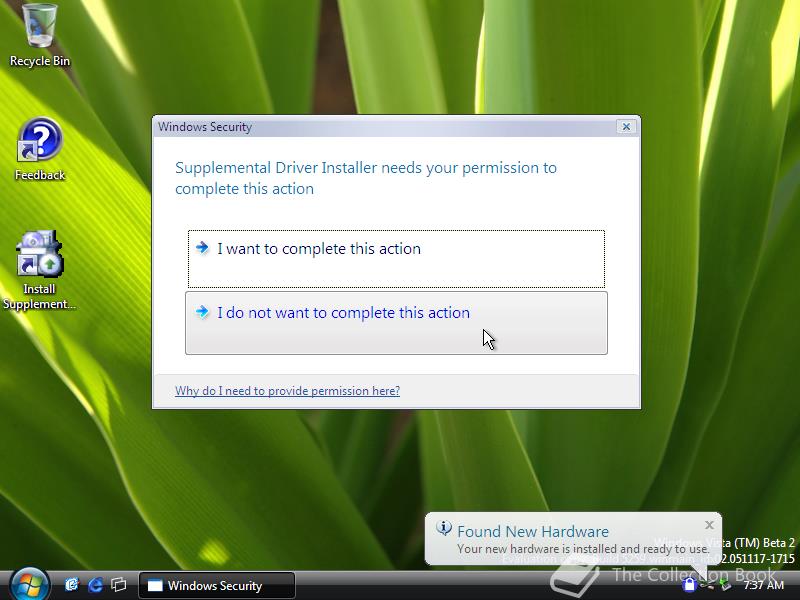Open 'Why do I need to provide permission here?' link
Viewport: 800px width, 600px height.
(287, 391)
